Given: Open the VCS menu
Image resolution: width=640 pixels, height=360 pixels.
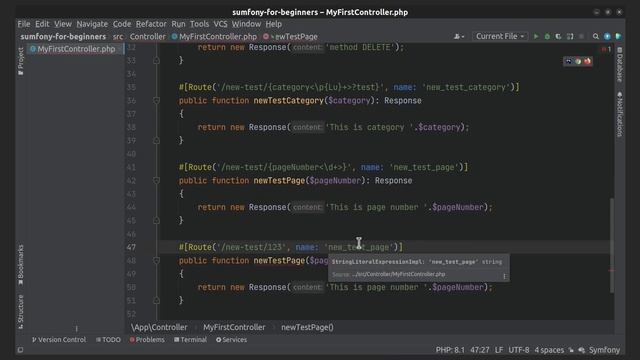Looking at the screenshot, I should pyautogui.click(x=220, y=24).
